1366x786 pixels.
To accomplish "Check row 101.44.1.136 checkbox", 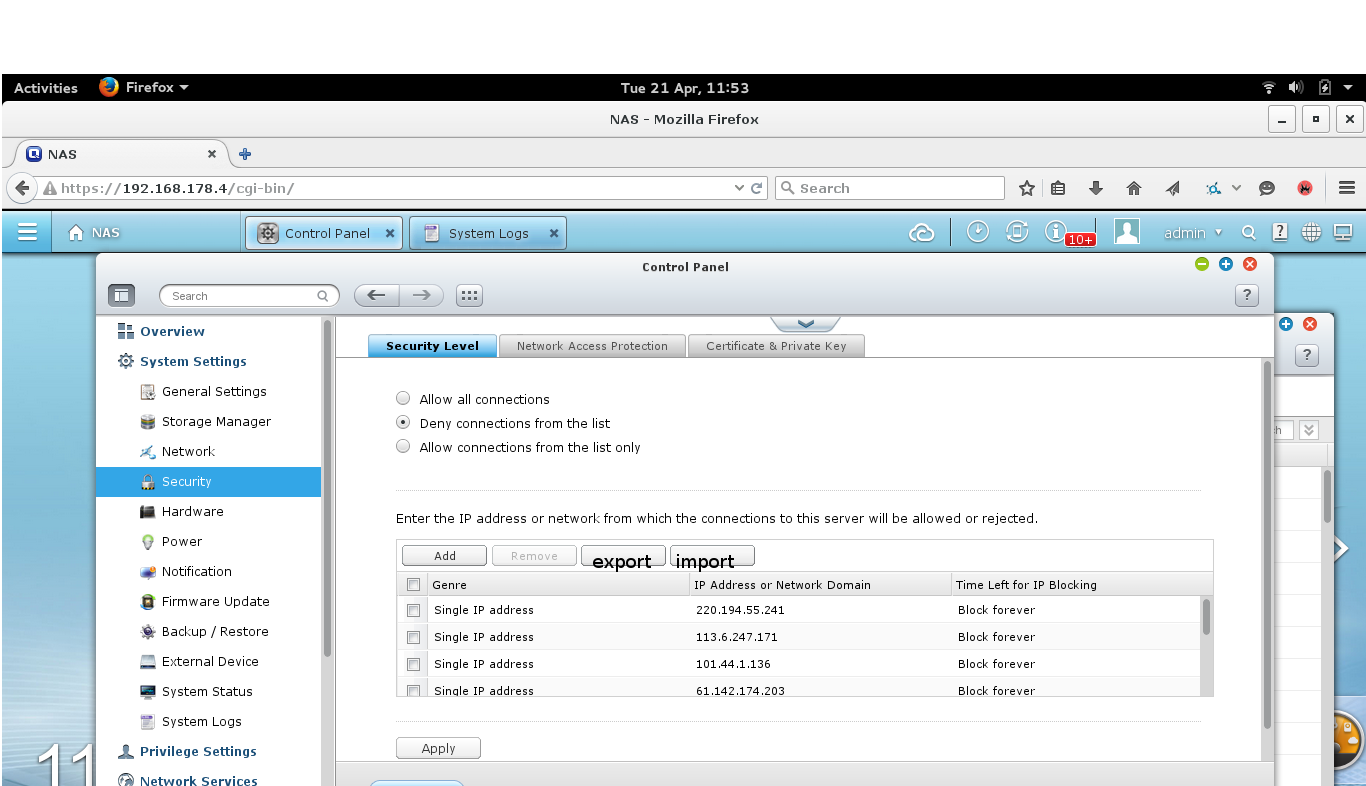I will point(413,664).
